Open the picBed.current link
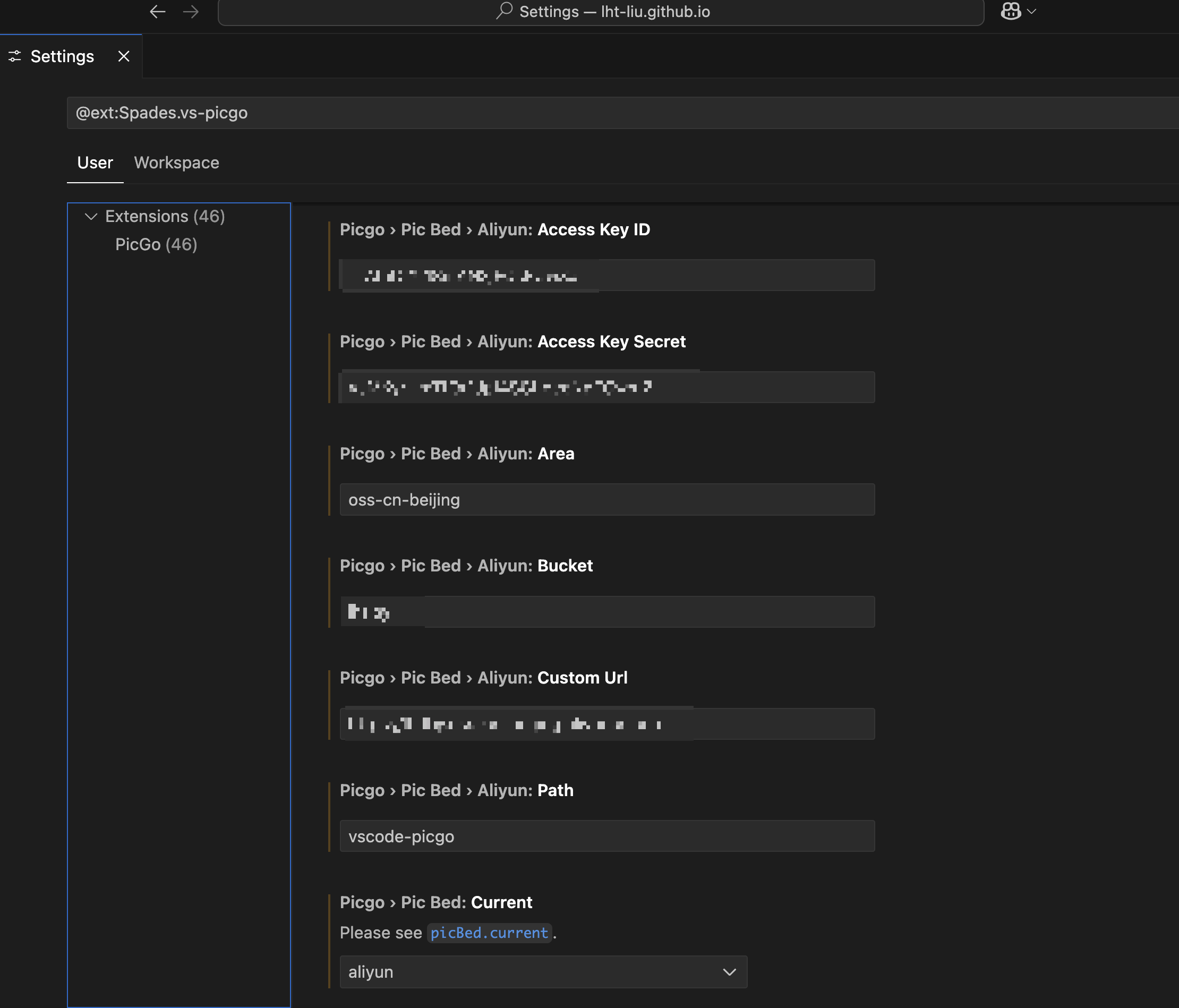Viewport: 1179px width, 1008px height. click(489, 933)
